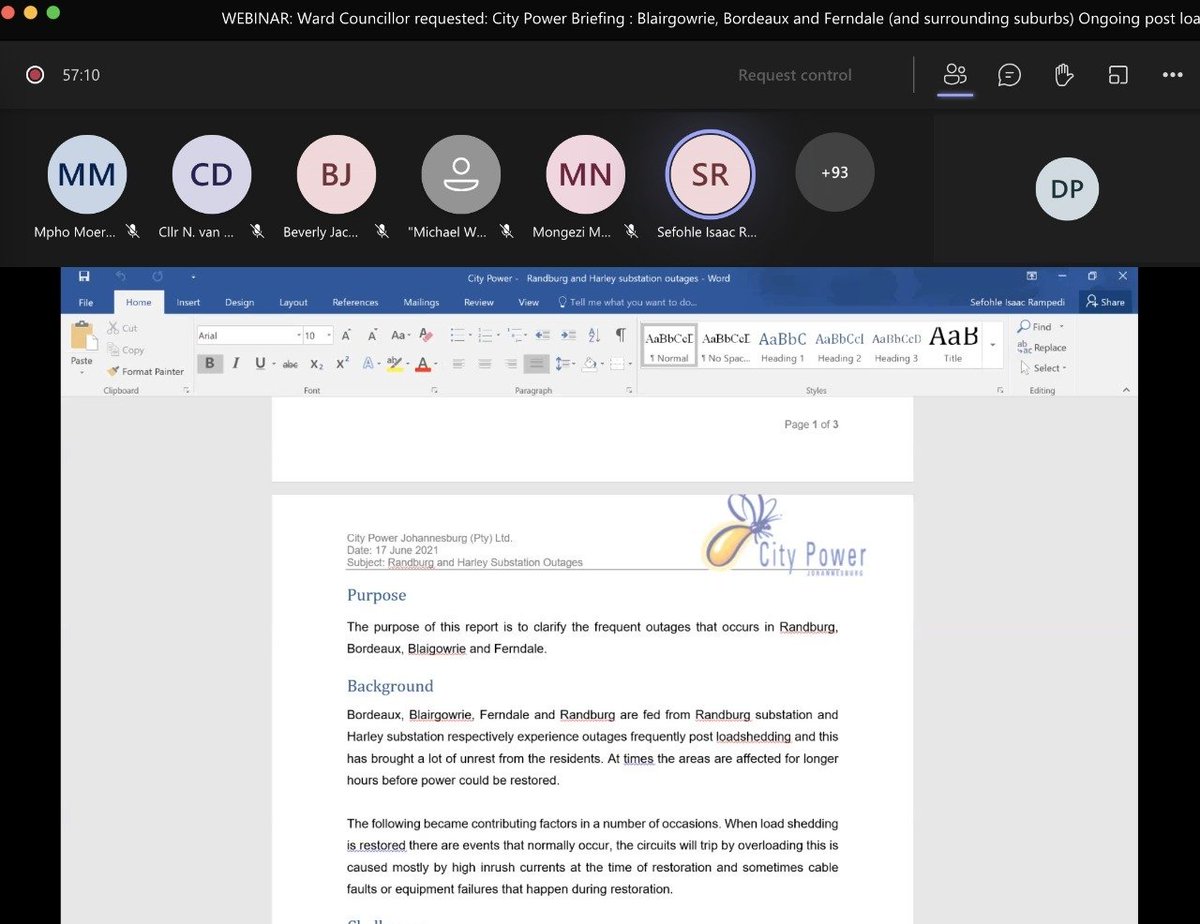The image size is (1200, 924).
Task: Increase font size with Grow Font
Action: 346,336
